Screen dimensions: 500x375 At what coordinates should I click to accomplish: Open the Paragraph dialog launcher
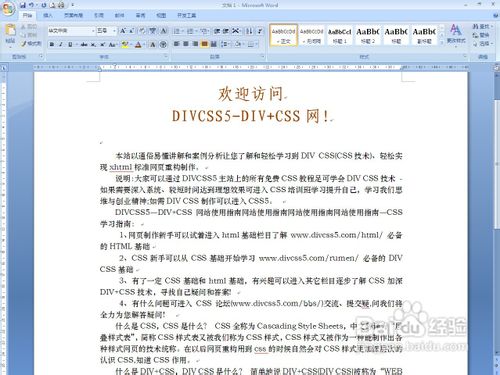coord(262,56)
